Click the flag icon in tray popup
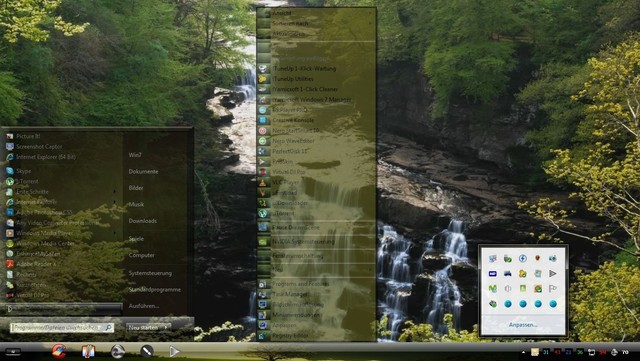The width and height of the screenshot is (640, 361). (553, 289)
